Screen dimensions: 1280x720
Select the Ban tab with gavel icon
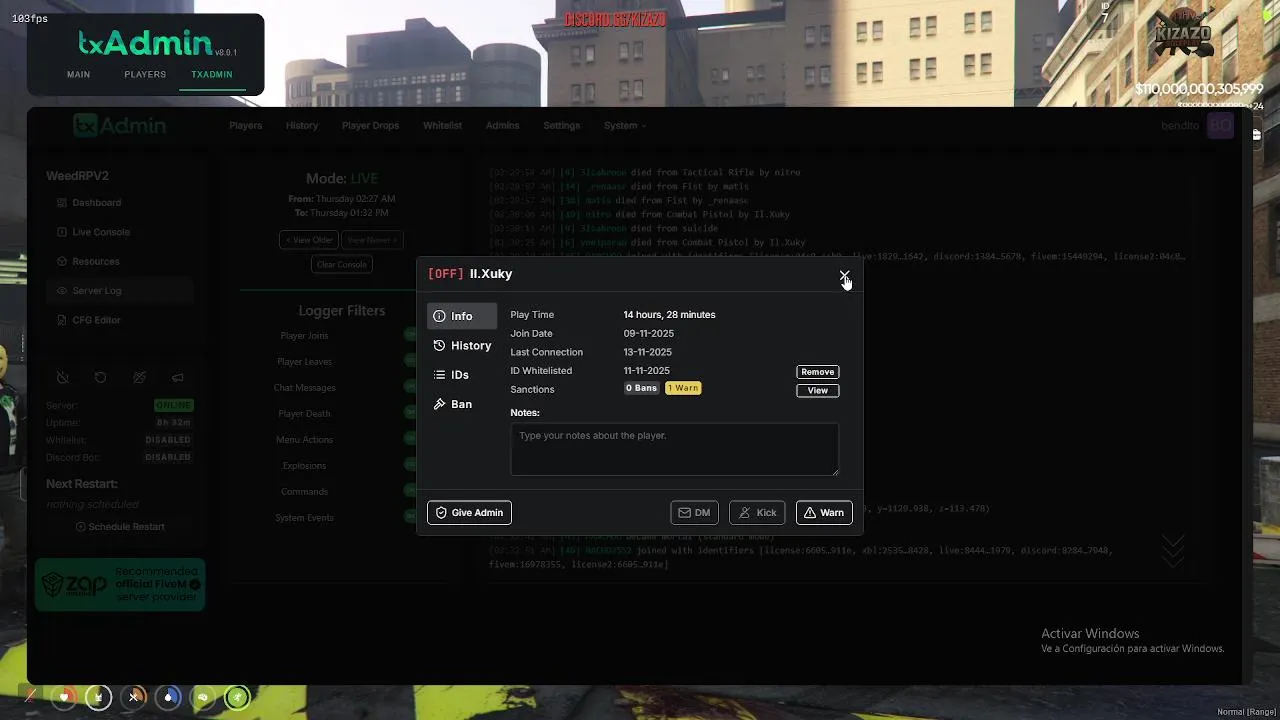click(462, 404)
